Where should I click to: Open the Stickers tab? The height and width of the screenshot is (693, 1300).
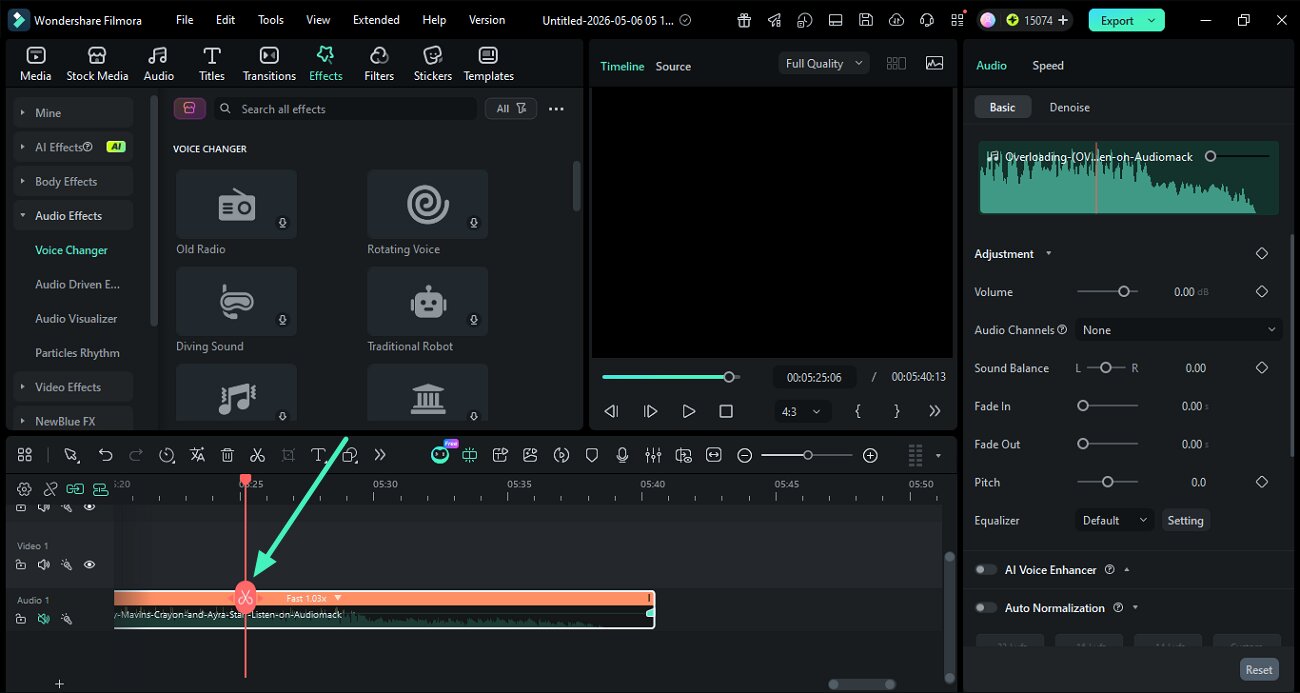pyautogui.click(x=432, y=64)
